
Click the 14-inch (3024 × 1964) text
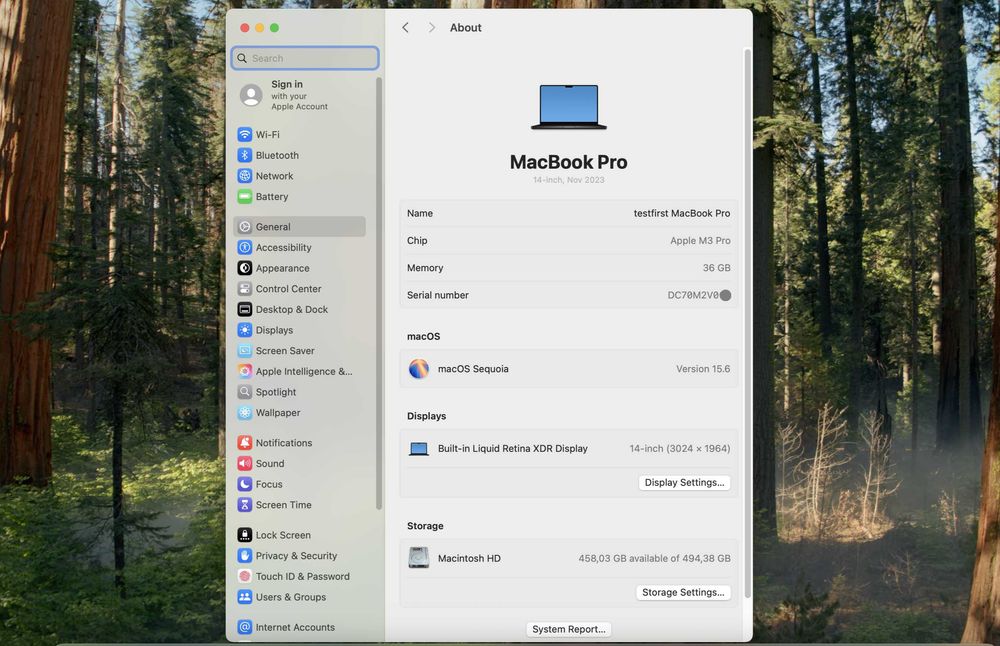coord(680,449)
